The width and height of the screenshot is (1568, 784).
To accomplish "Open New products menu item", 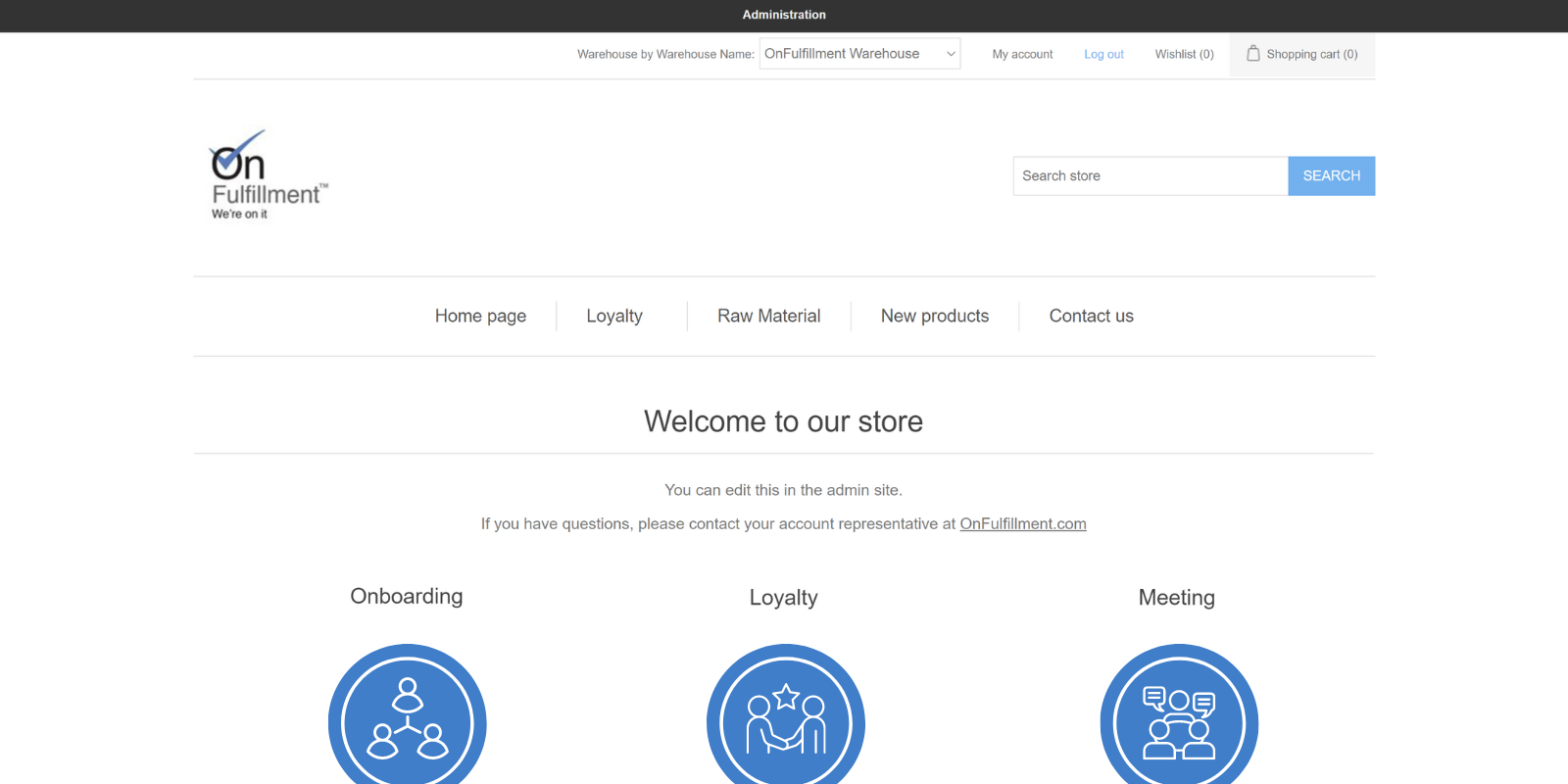I will pos(935,316).
